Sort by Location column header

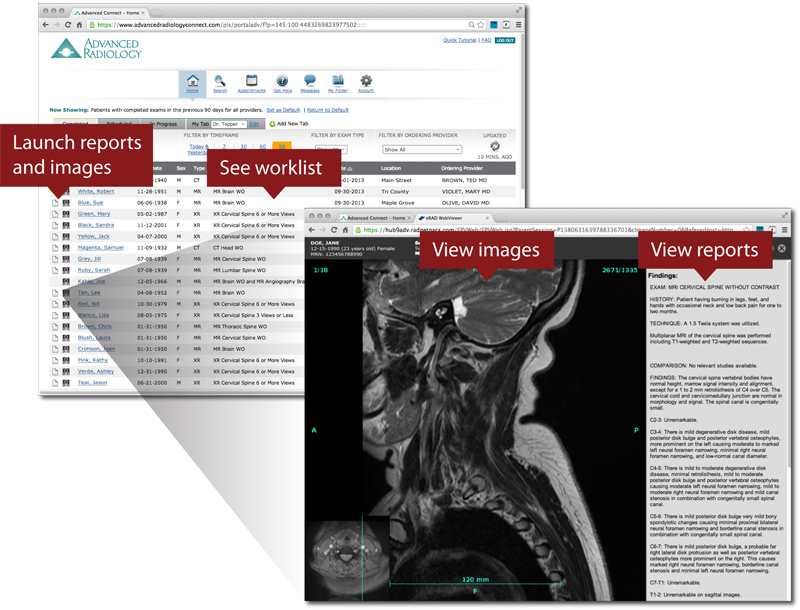(391, 168)
